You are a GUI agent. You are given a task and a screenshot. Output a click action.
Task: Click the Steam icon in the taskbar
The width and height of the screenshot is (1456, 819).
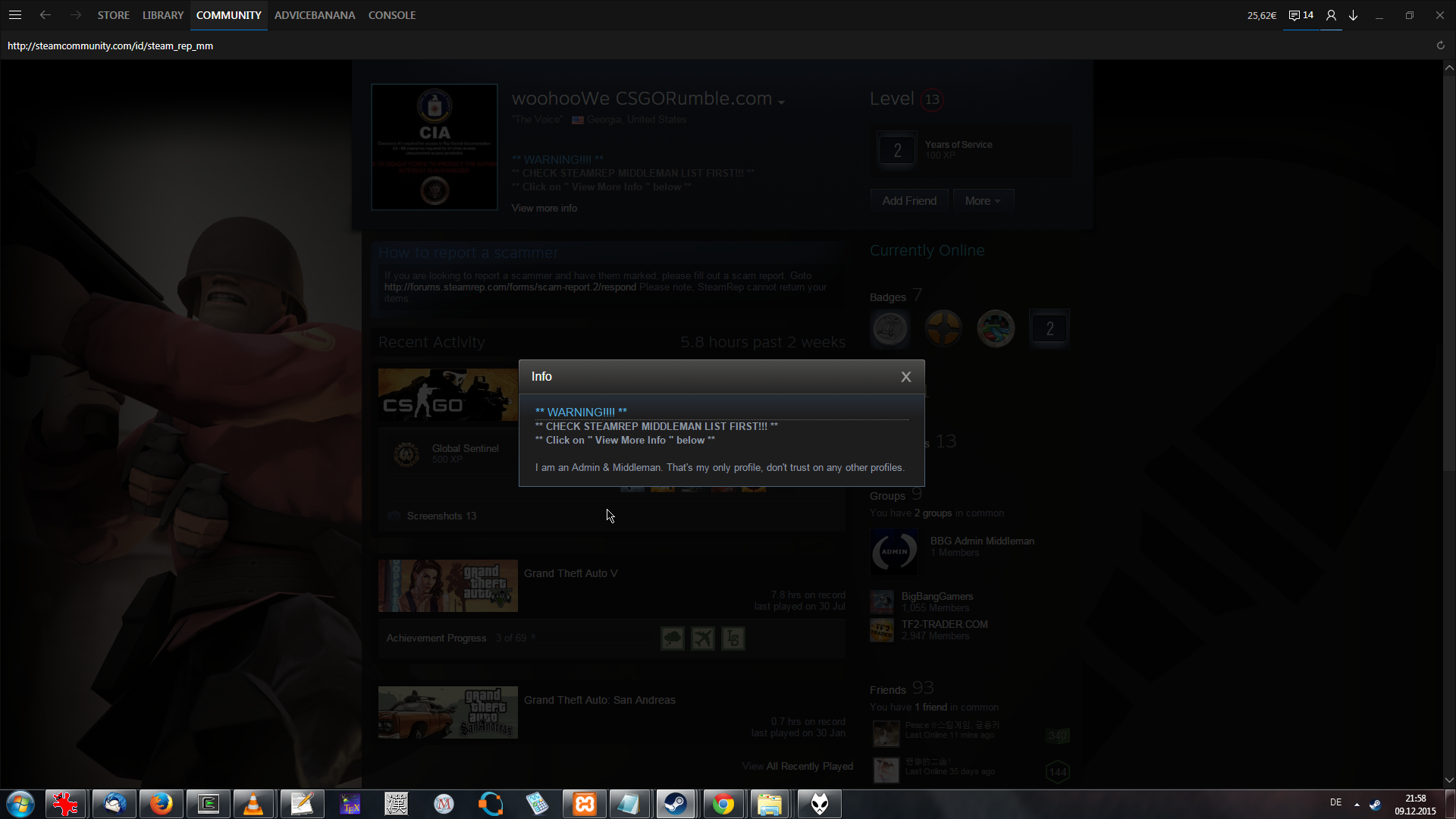pyautogui.click(x=675, y=804)
